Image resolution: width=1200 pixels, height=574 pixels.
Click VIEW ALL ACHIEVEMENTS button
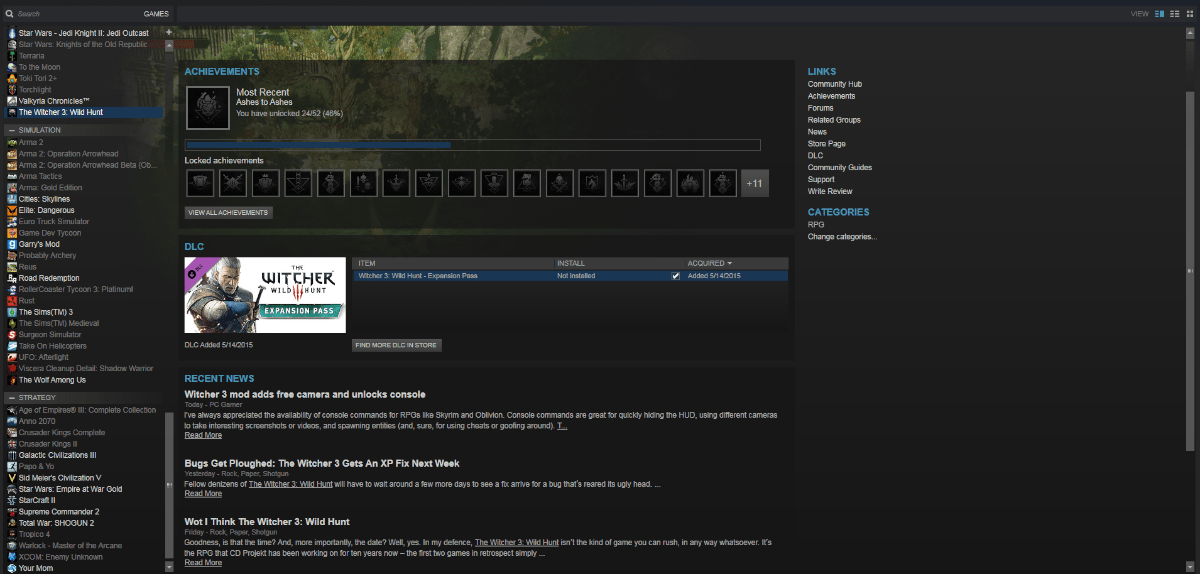(x=229, y=213)
